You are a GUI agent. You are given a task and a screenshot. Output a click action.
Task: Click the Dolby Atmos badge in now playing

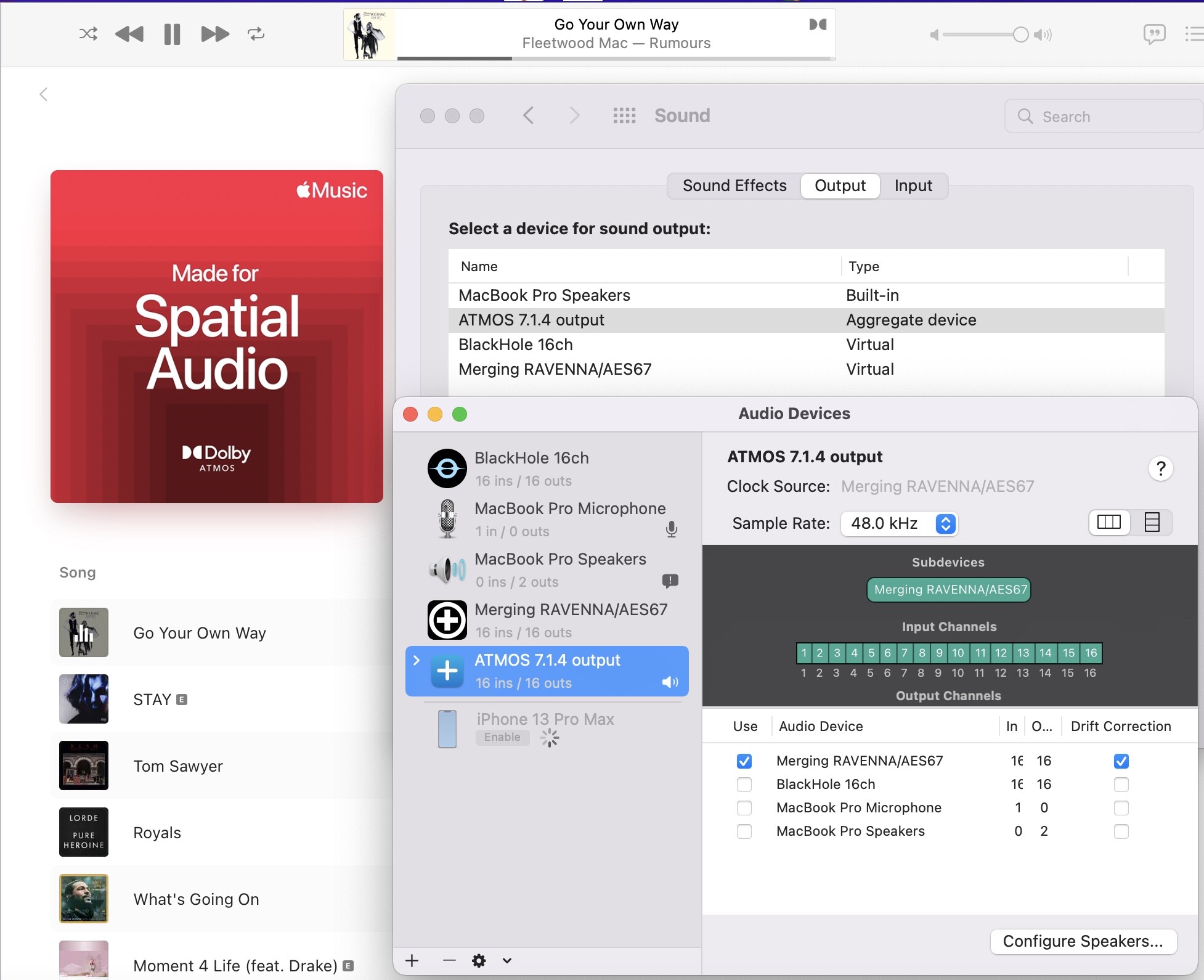(818, 25)
